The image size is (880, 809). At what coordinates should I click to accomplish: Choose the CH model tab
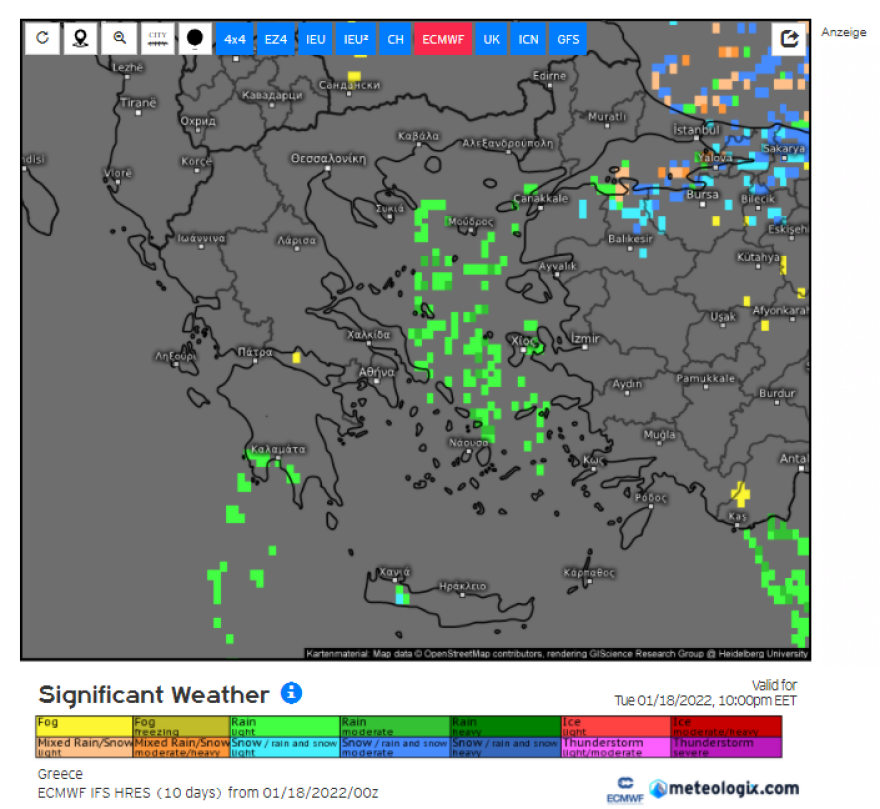[x=396, y=39]
